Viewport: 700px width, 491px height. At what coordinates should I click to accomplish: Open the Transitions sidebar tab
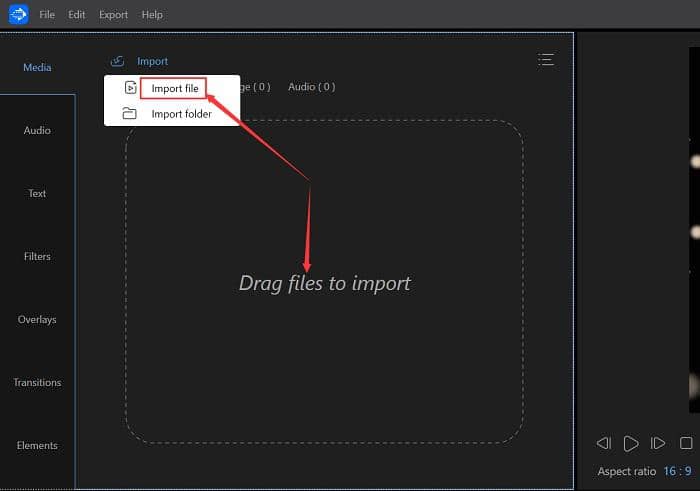(x=37, y=382)
